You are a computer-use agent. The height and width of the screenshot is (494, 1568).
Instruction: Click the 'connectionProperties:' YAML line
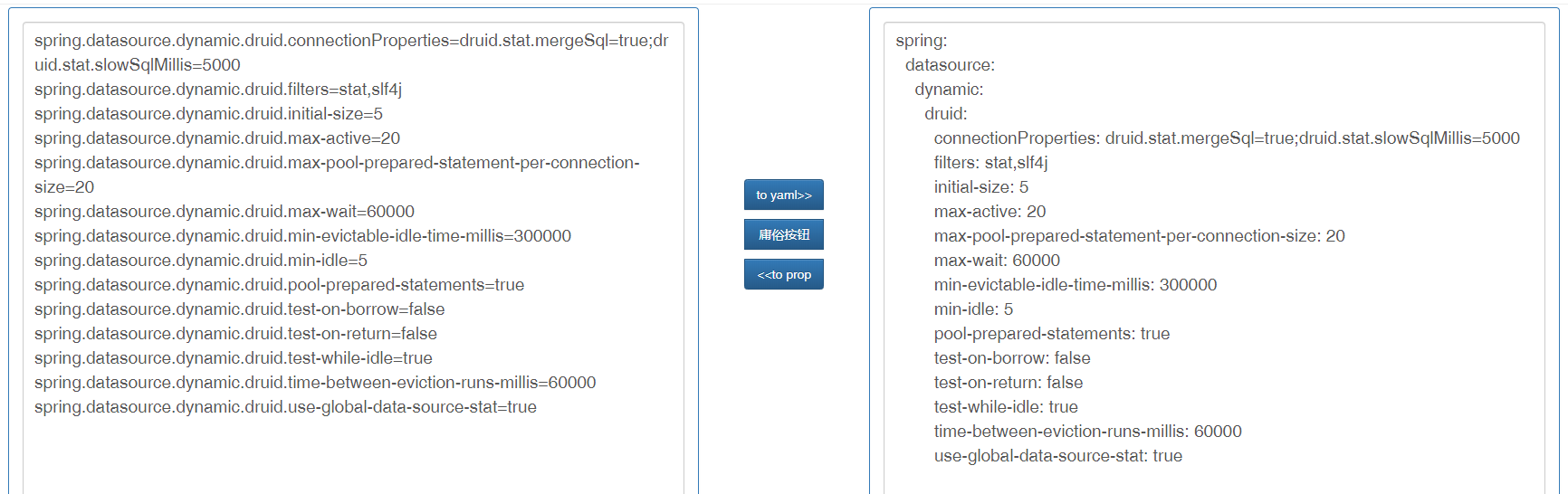1227,138
